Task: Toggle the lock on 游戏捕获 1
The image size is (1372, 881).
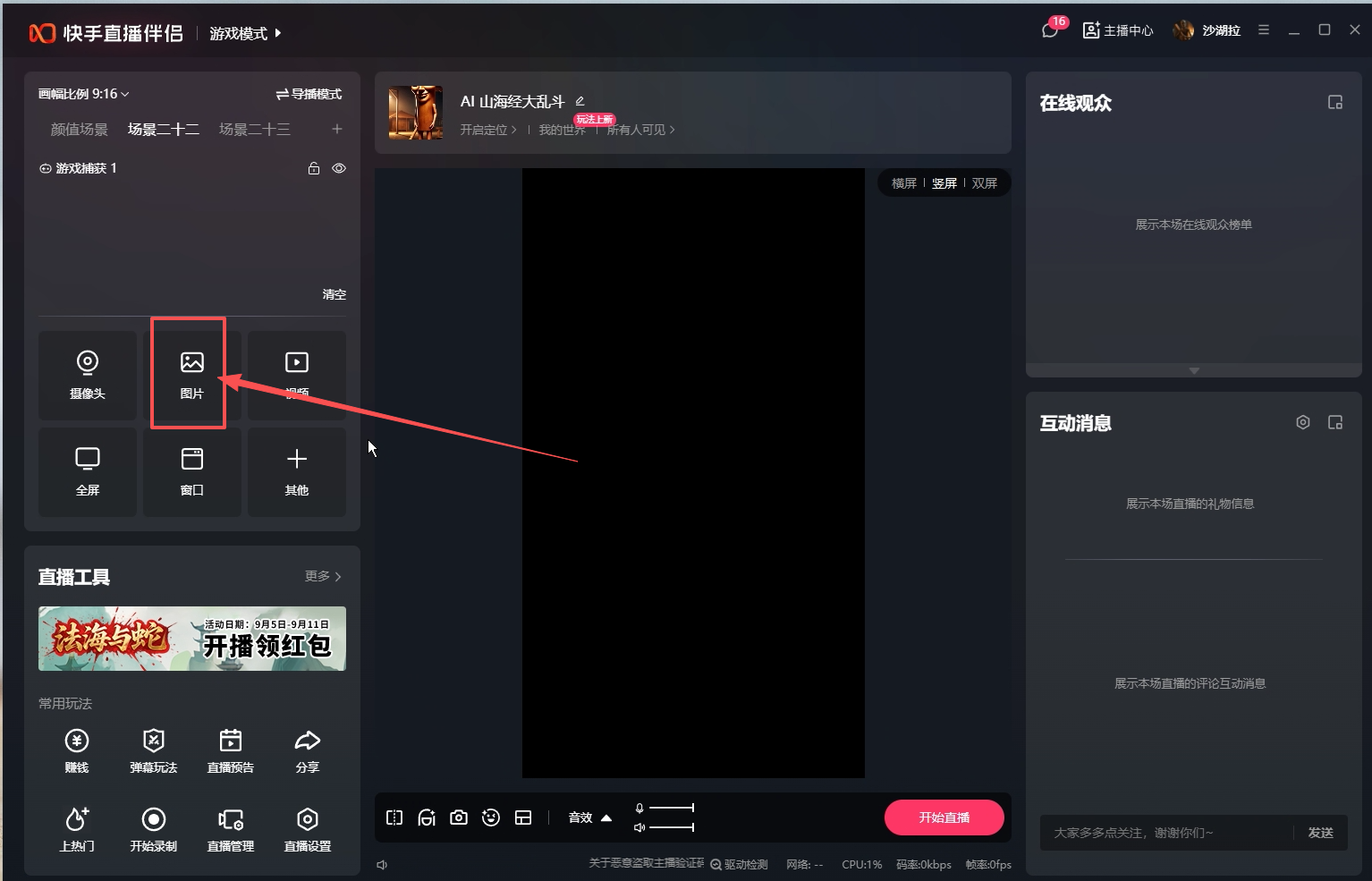Action: coord(314,168)
